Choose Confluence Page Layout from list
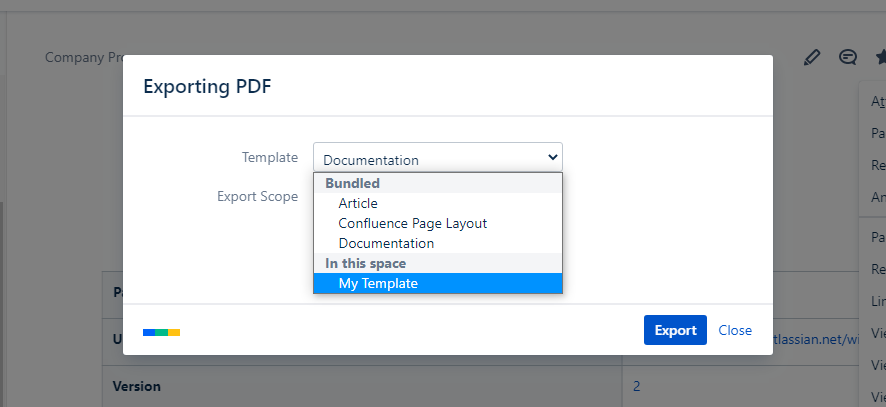This screenshot has height=407, width=886. pos(412,223)
